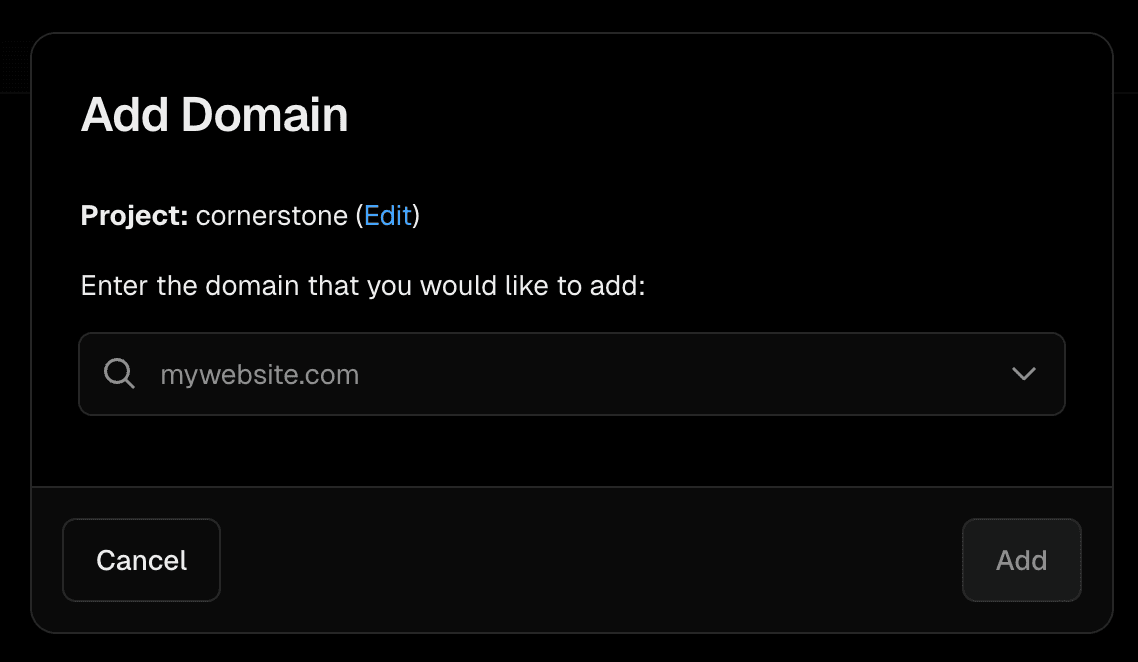Click the words 'would like to add'
Viewport: 1138px width, 662px height.
tap(530, 287)
